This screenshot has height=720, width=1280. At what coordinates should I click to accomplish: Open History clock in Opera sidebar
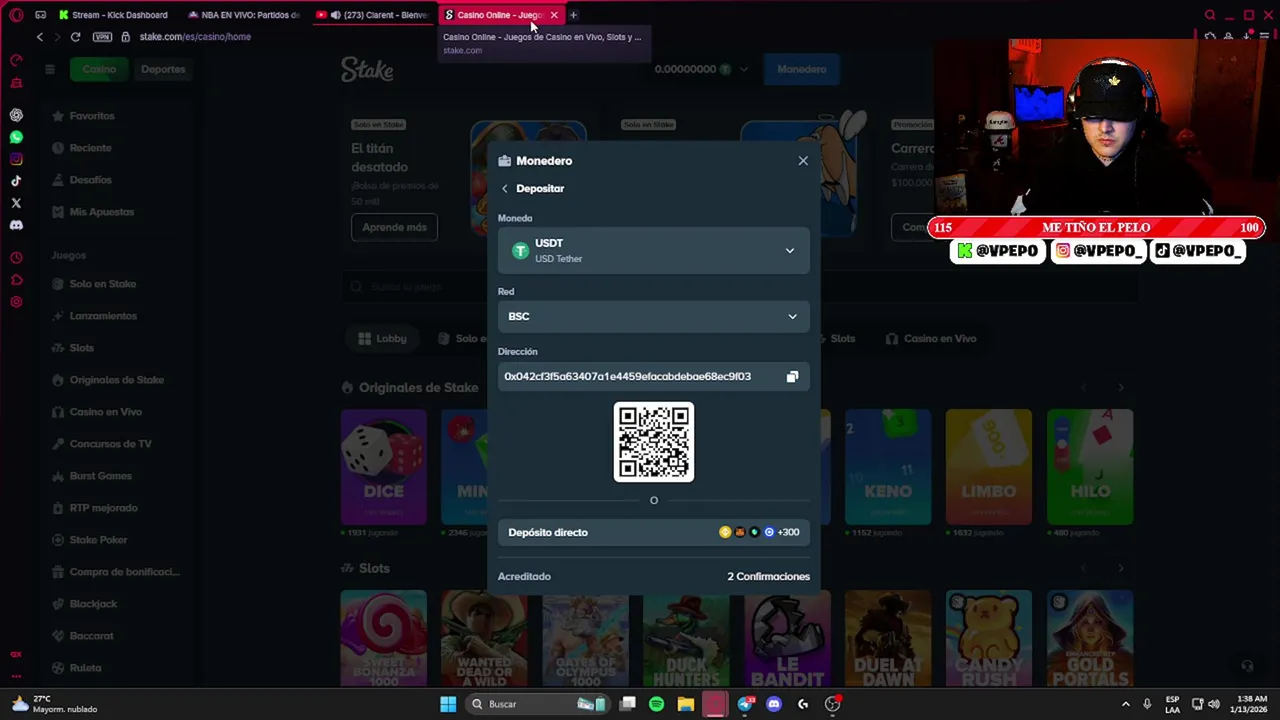(16, 258)
